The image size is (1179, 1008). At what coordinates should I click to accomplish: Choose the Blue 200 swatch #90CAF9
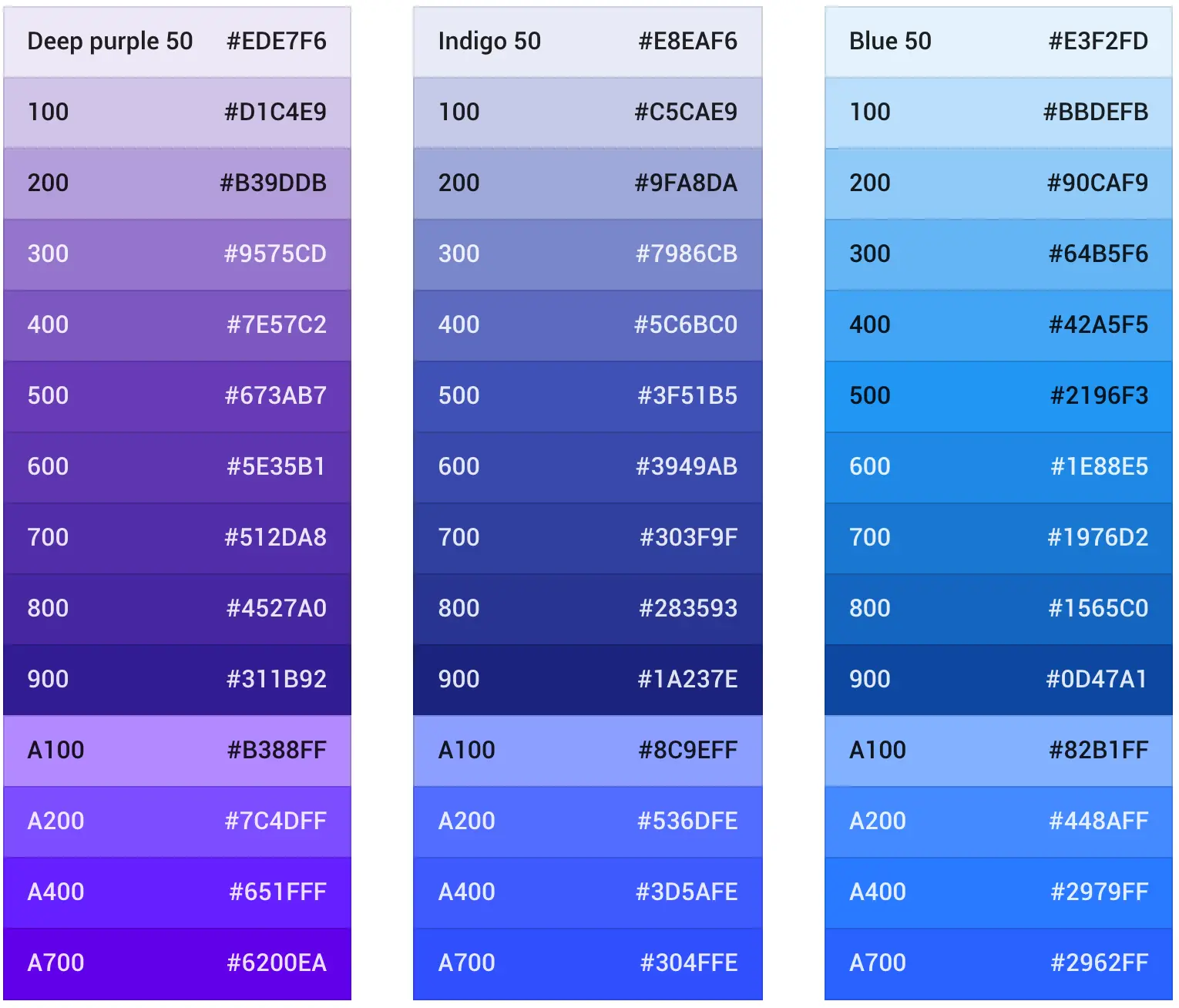coord(999,183)
